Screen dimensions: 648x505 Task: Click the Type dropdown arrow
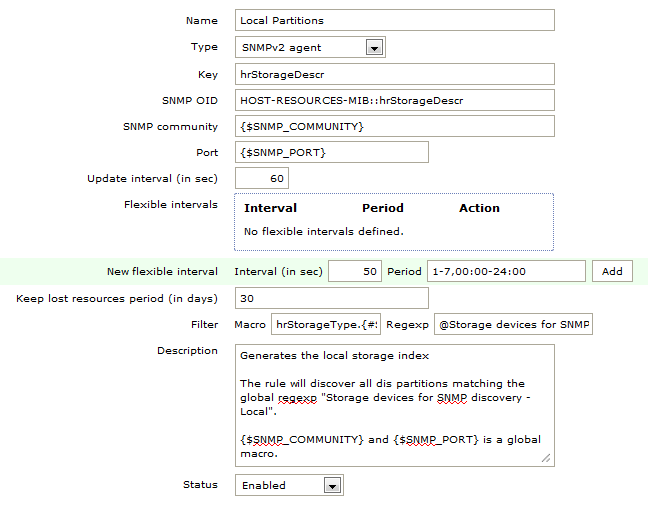pos(374,47)
